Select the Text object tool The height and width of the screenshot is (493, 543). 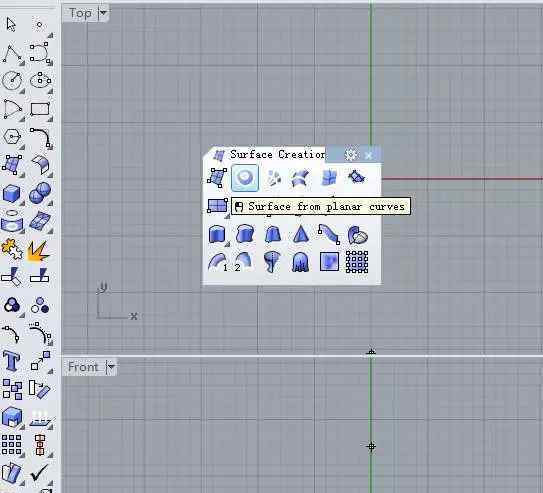pos(12,360)
